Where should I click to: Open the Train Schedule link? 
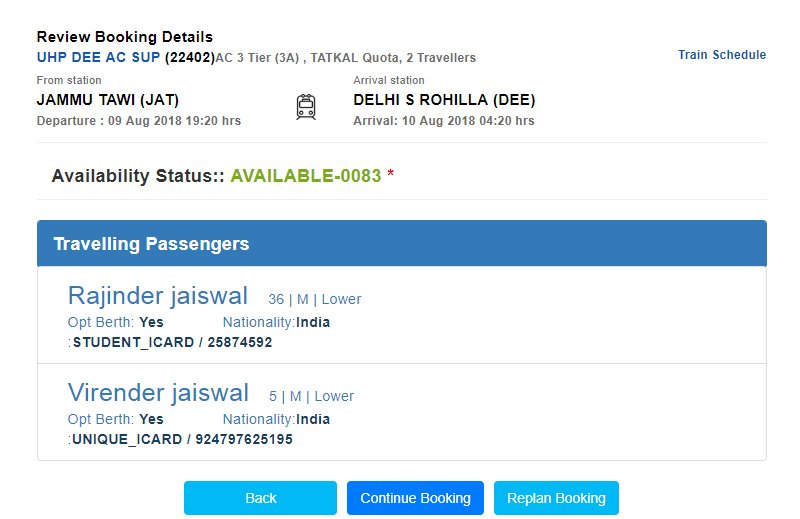point(721,55)
